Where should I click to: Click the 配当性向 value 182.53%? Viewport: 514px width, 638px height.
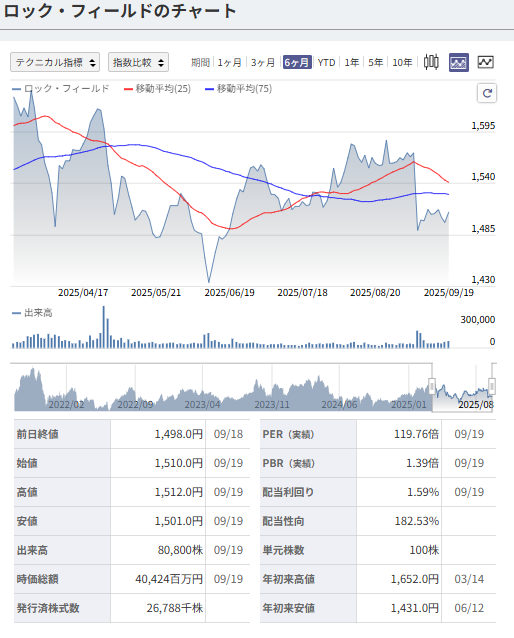417,521
